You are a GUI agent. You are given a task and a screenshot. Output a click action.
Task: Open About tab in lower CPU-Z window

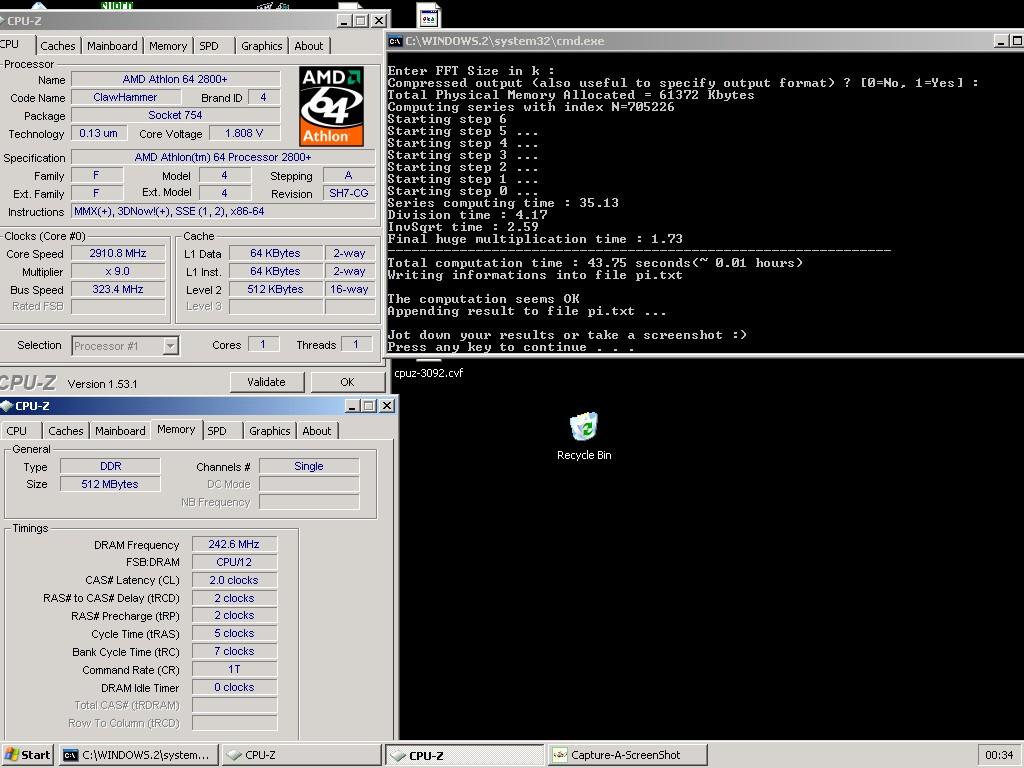tap(317, 431)
